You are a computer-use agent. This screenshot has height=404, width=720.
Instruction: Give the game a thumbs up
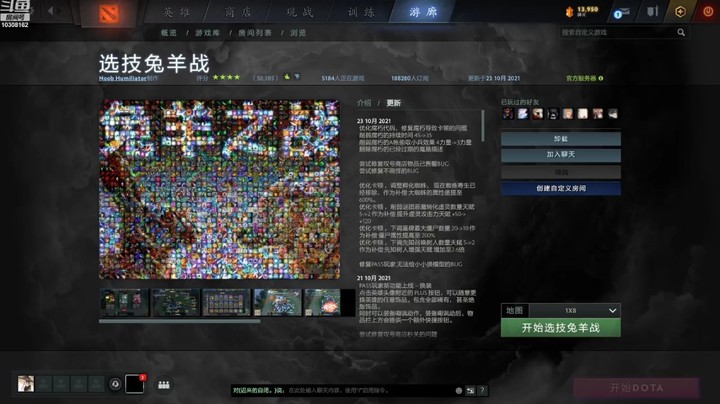(287, 77)
